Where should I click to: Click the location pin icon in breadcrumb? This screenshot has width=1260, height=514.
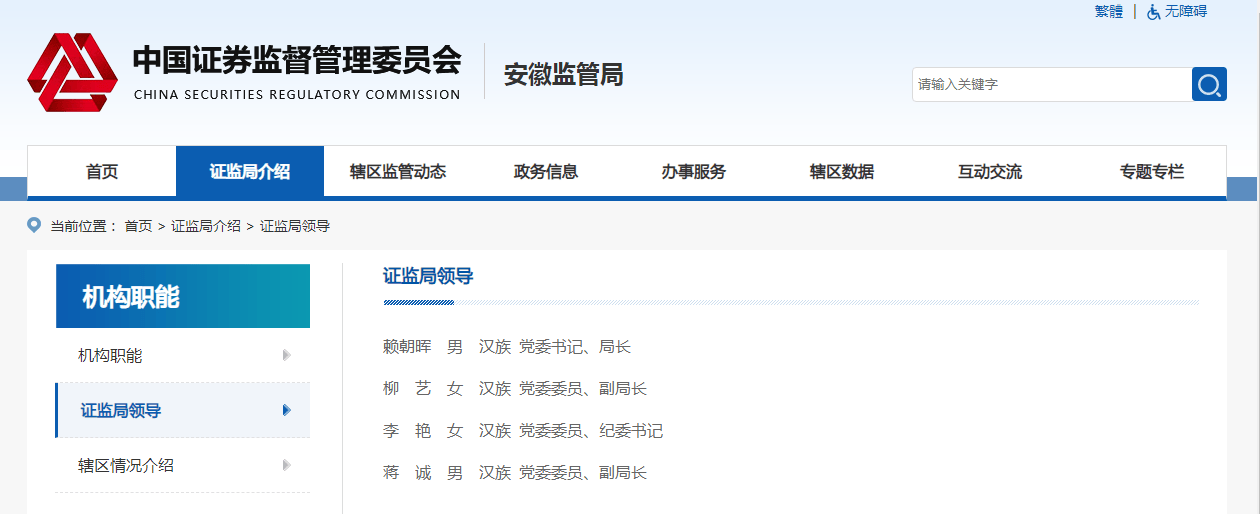click(34, 225)
